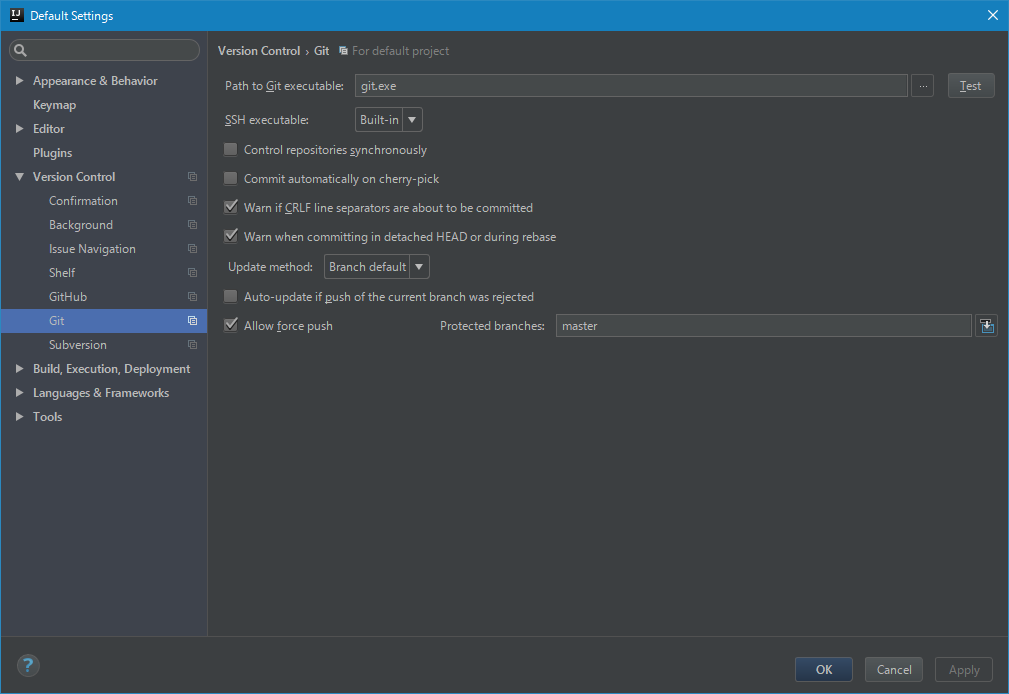Image resolution: width=1009 pixels, height=694 pixels.
Task: Disable Allow force push checkbox
Action: (x=231, y=326)
